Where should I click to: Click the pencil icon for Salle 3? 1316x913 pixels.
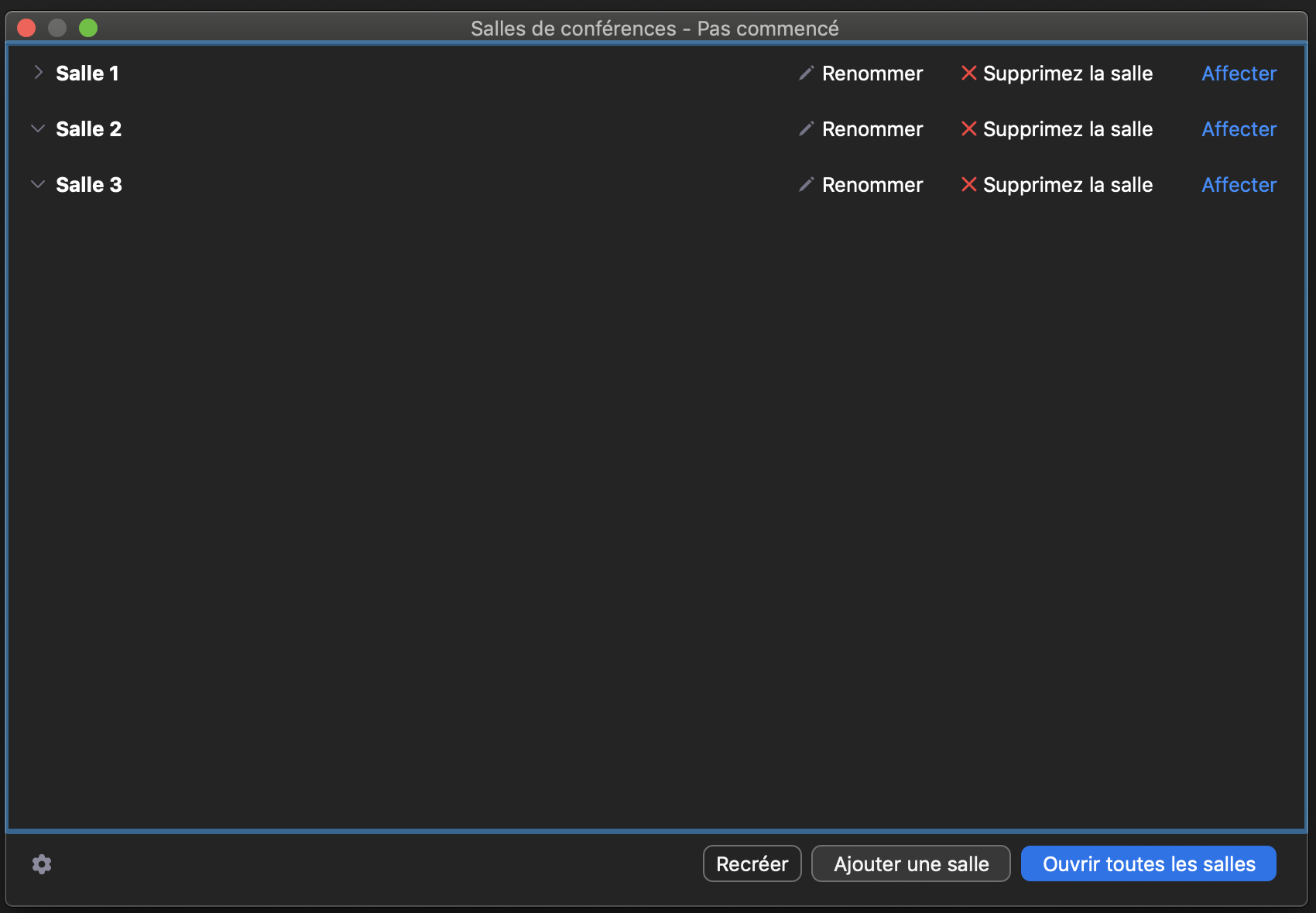(x=806, y=185)
